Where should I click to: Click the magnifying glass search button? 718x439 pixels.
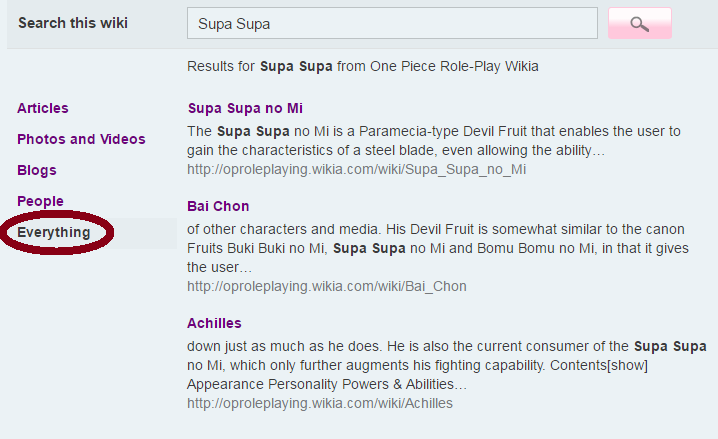point(639,24)
